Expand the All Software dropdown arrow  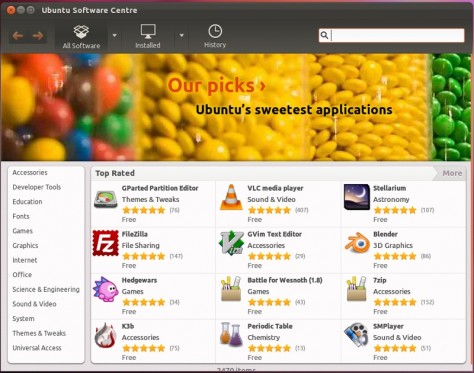(x=115, y=35)
